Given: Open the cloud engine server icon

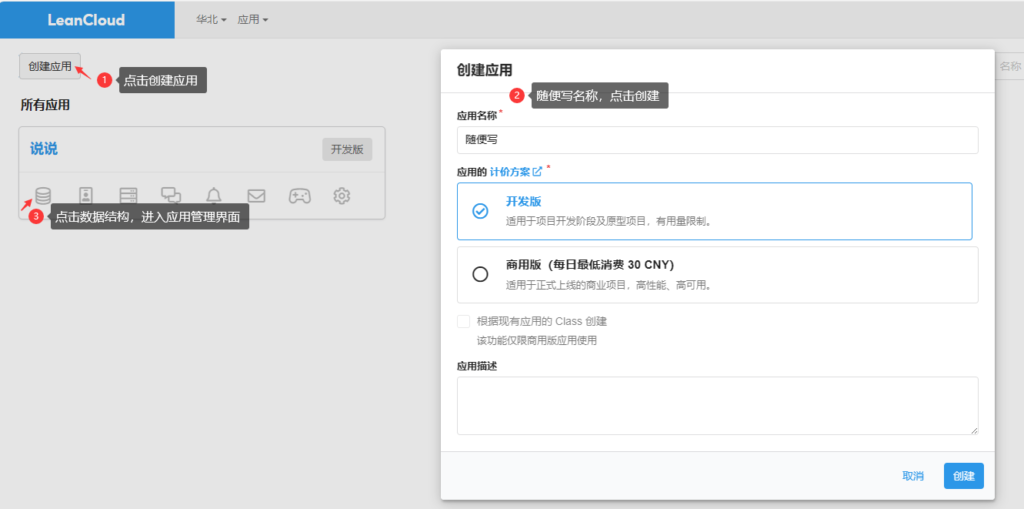Looking at the screenshot, I should click(x=128, y=196).
